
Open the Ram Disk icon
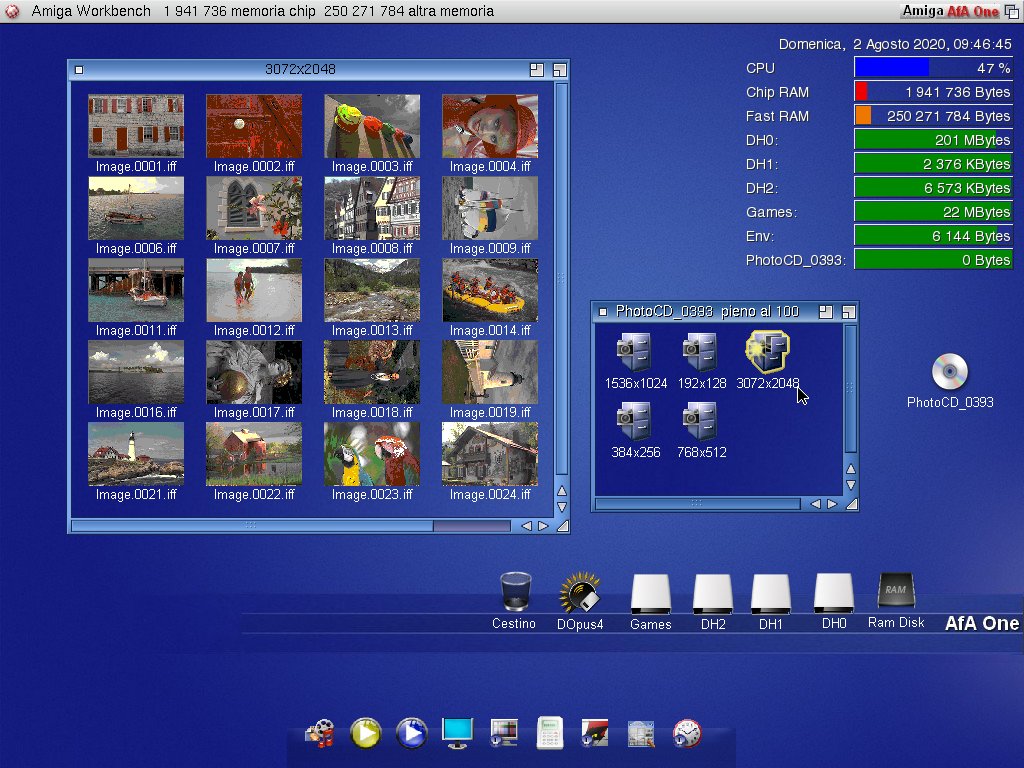895,591
